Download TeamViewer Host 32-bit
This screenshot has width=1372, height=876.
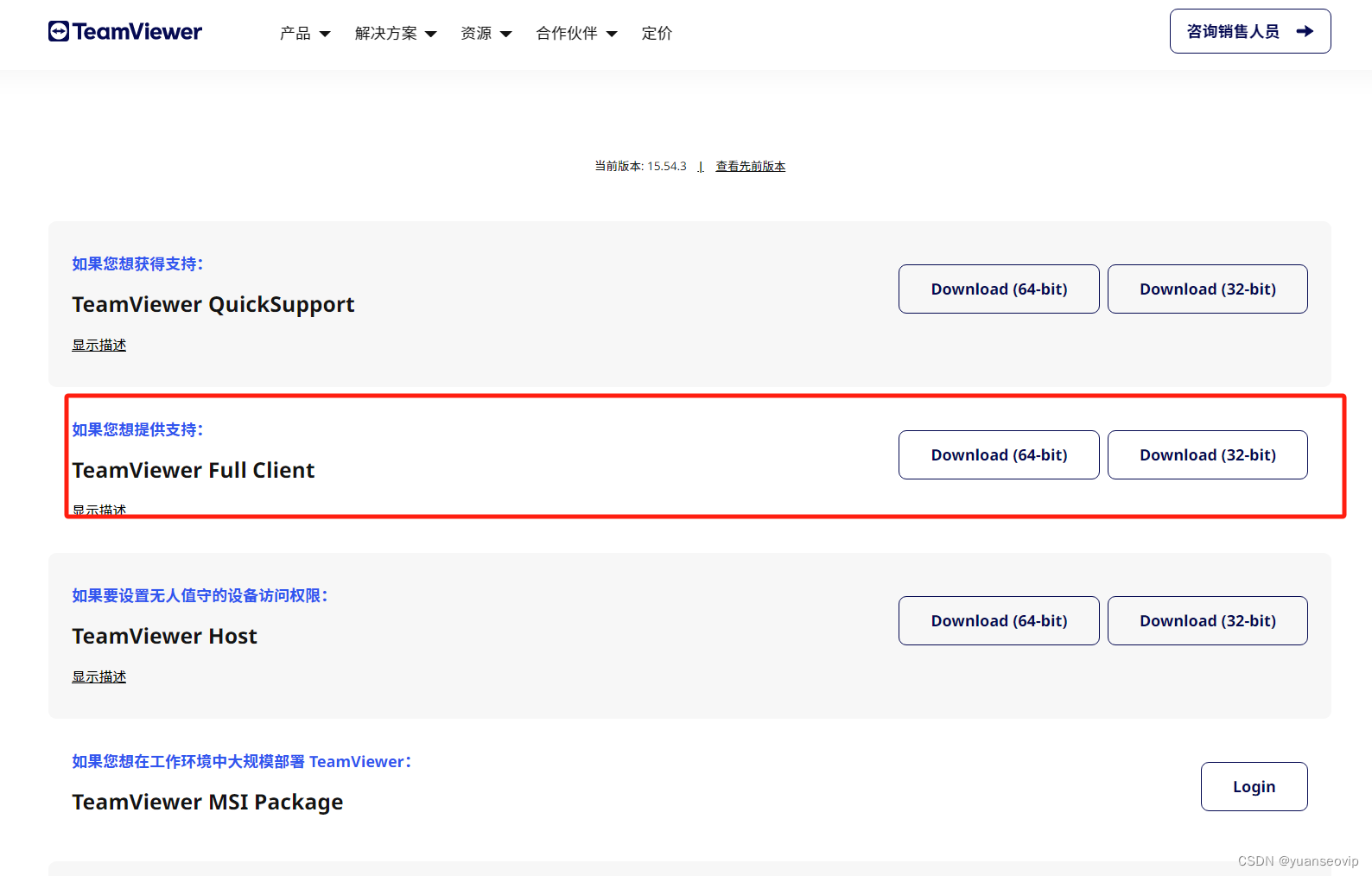click(x=1208, y=621)
